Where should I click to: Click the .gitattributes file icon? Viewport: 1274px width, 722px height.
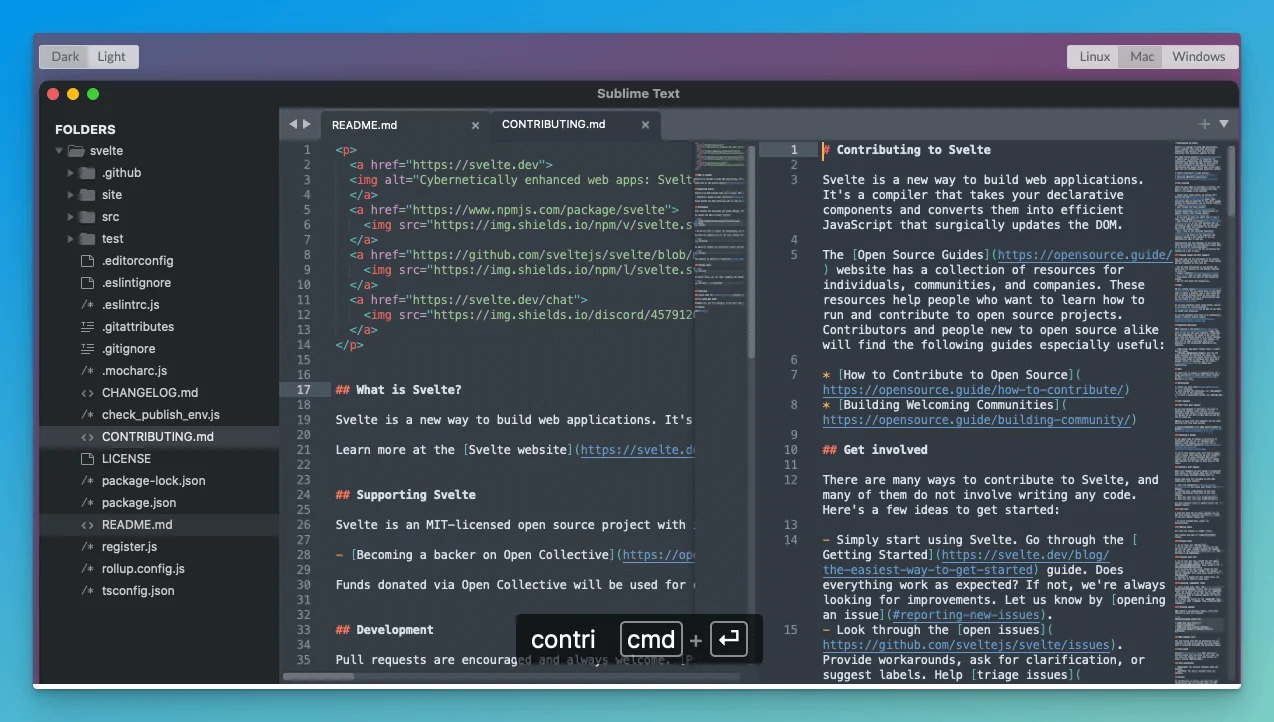pos(87,327)
